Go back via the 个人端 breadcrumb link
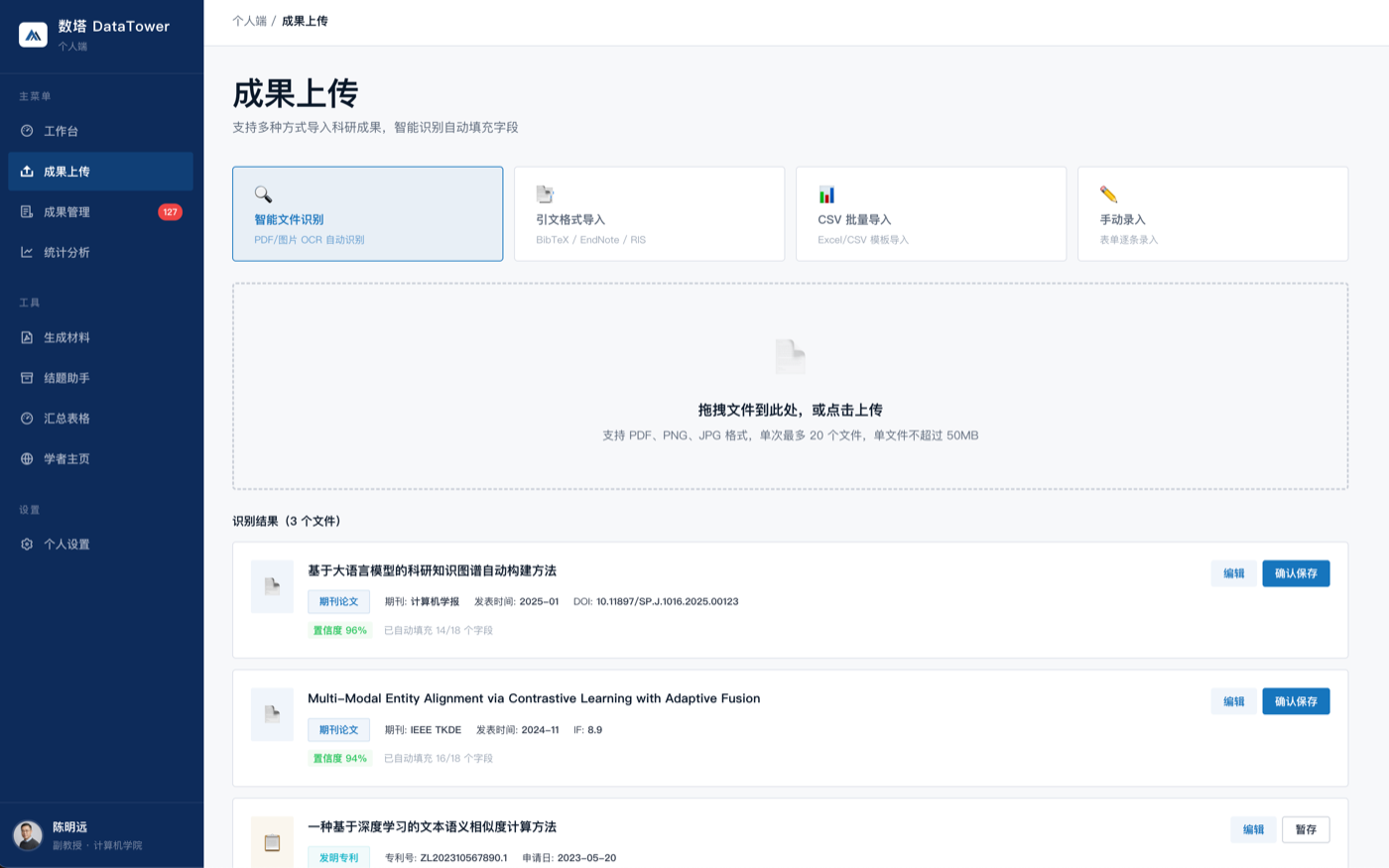Image resolution: width=1389 pixels, height=868 pixels. tap(247, 20)
